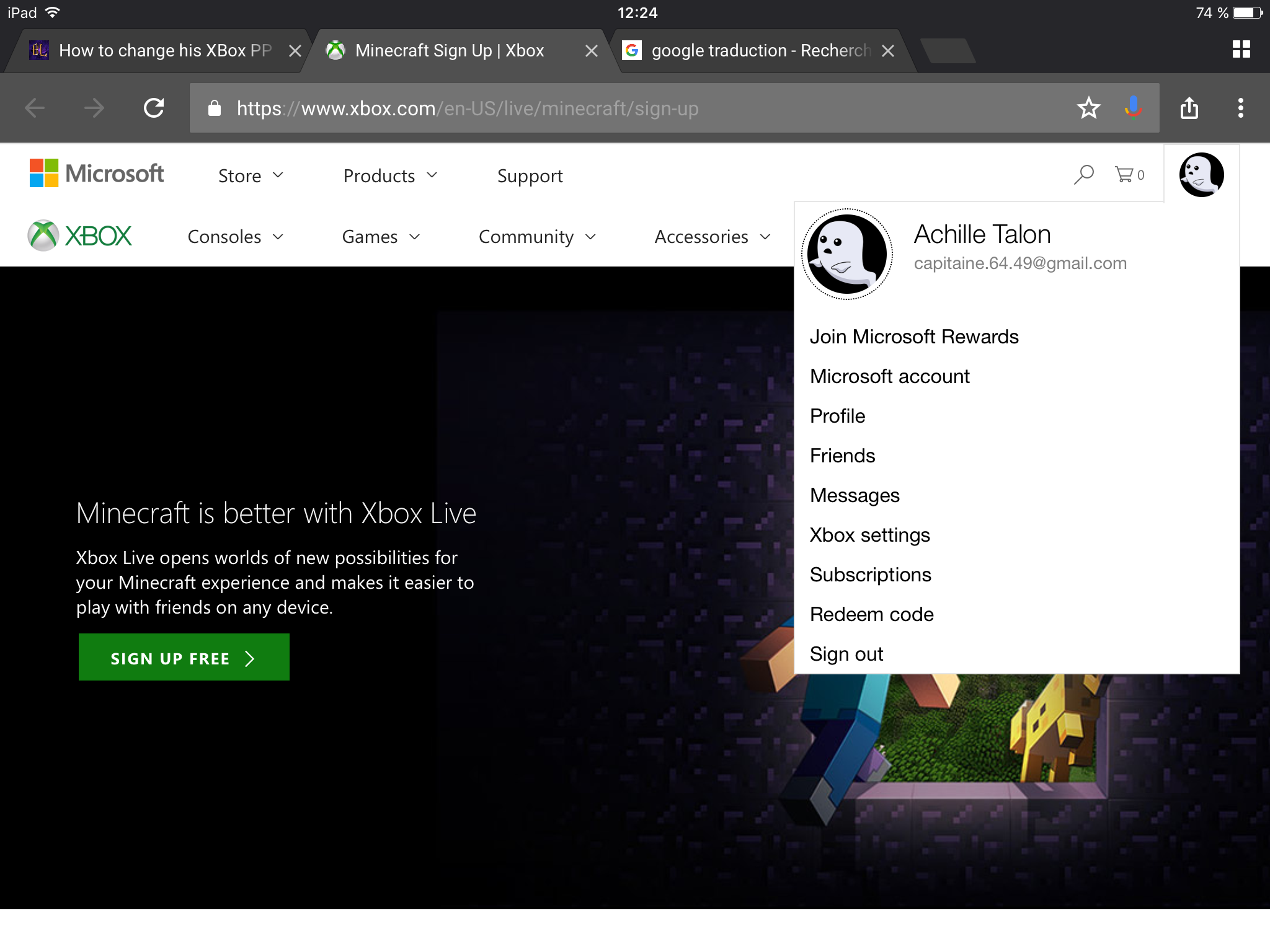Open Profile in the account menu
This screenshot has height=952, width=1270.
click(837, 416)
